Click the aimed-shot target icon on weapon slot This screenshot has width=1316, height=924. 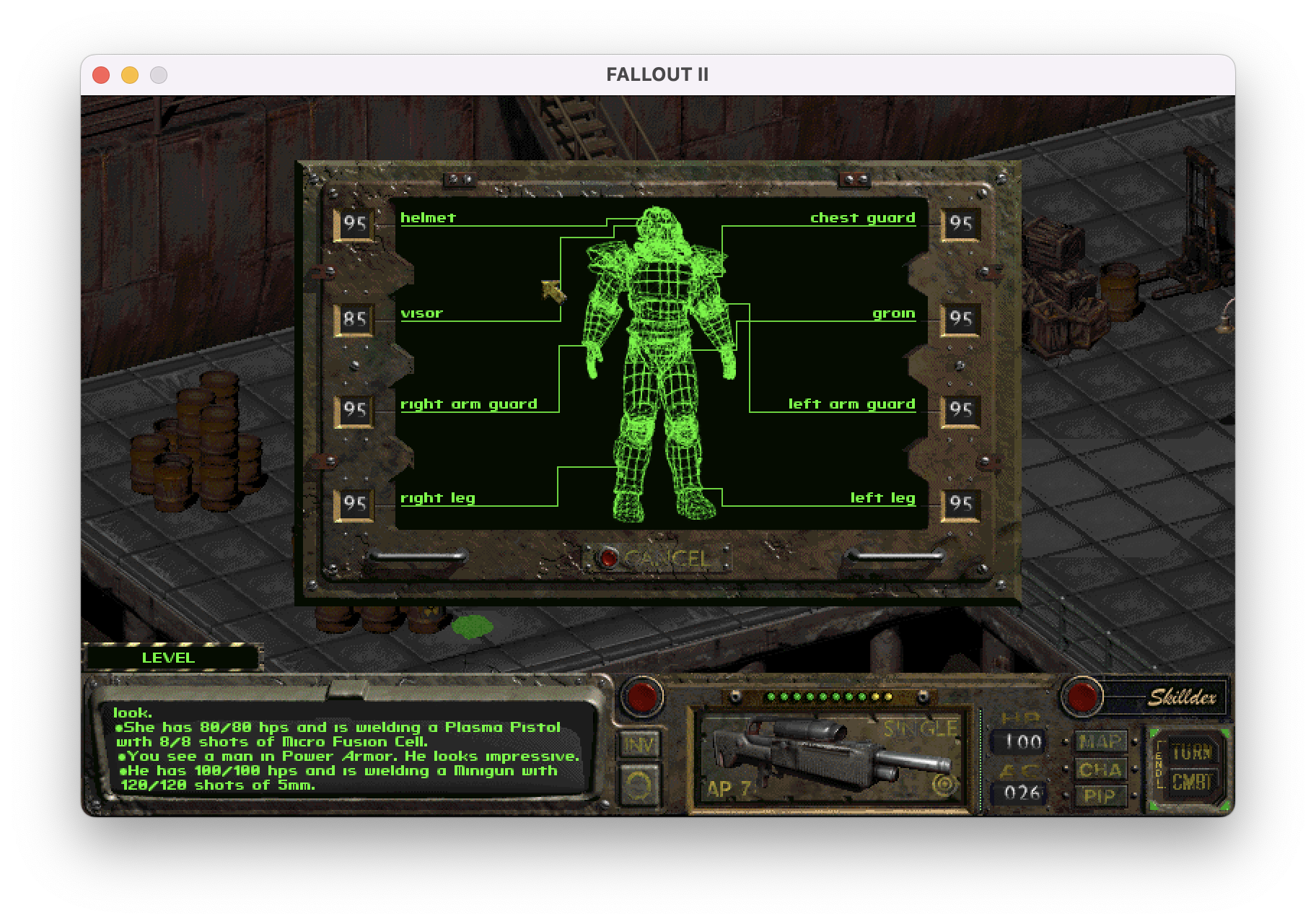pos(944,785)
